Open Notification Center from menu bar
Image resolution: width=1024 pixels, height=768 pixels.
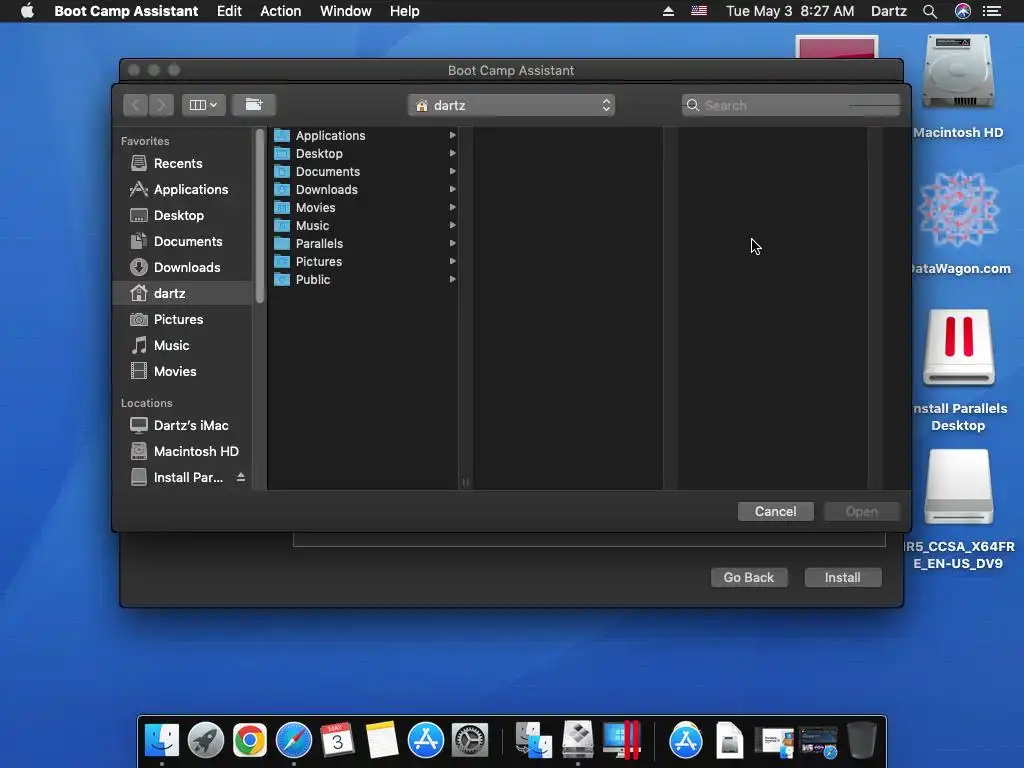point(992,11)
